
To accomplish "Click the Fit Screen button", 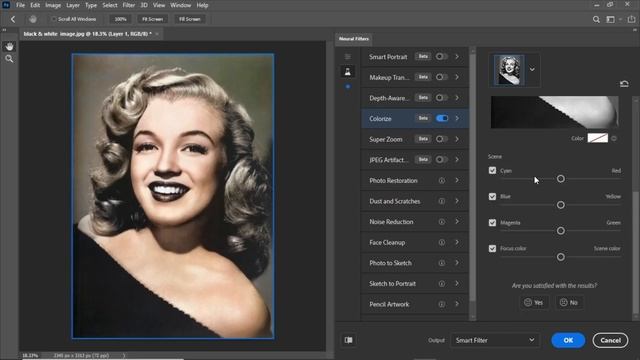I will 153,19.
